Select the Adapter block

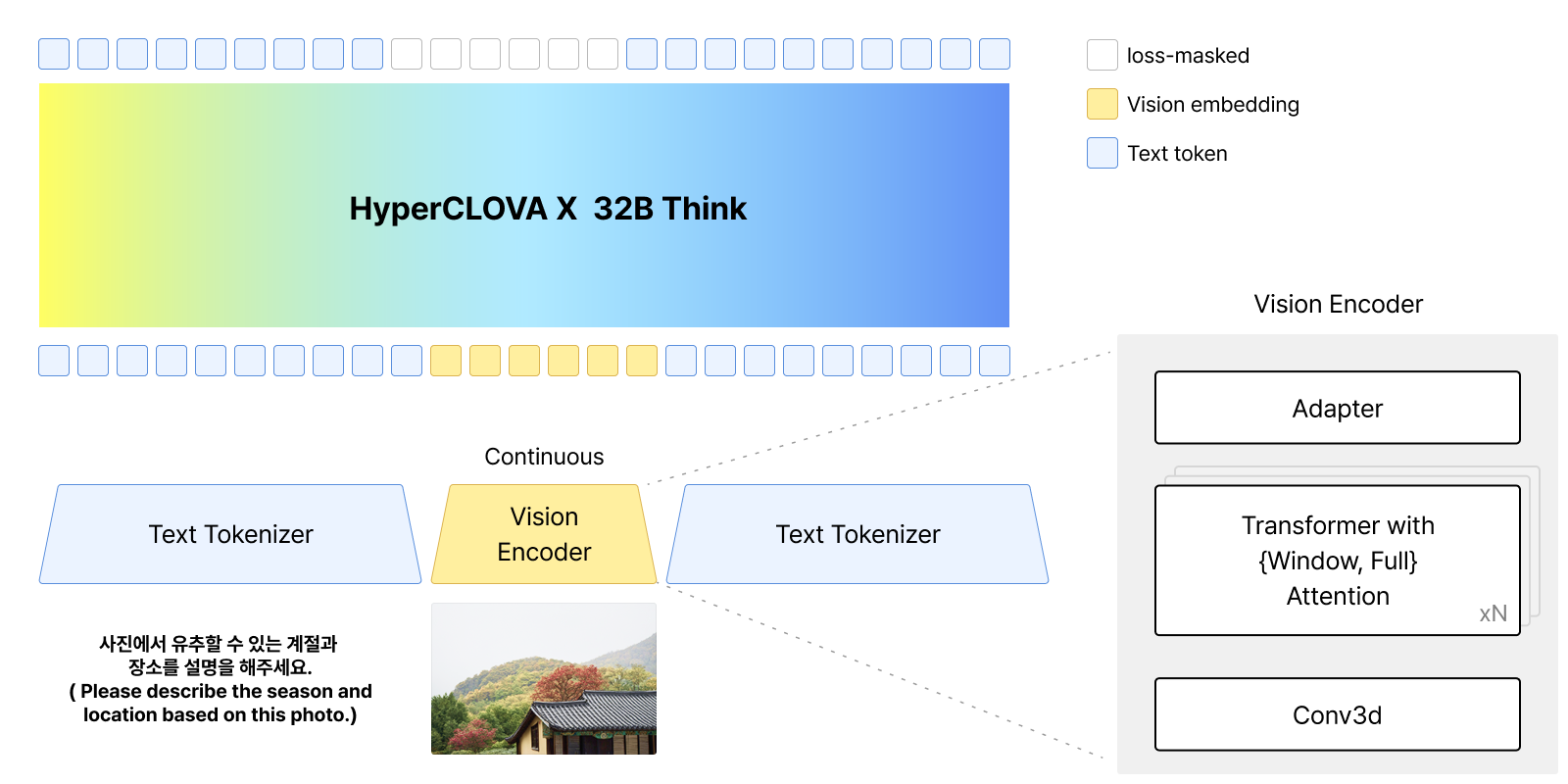[x=1338, y=408]
